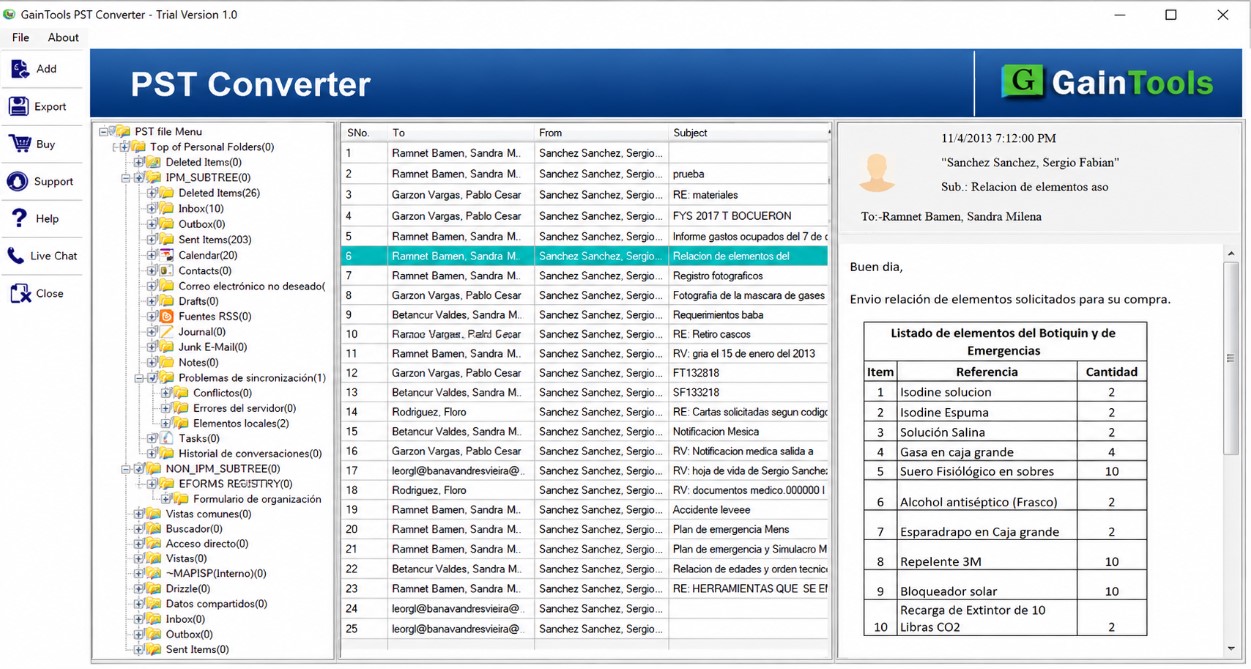Click the preview pane scroll-up arrow

[1231, 254]
